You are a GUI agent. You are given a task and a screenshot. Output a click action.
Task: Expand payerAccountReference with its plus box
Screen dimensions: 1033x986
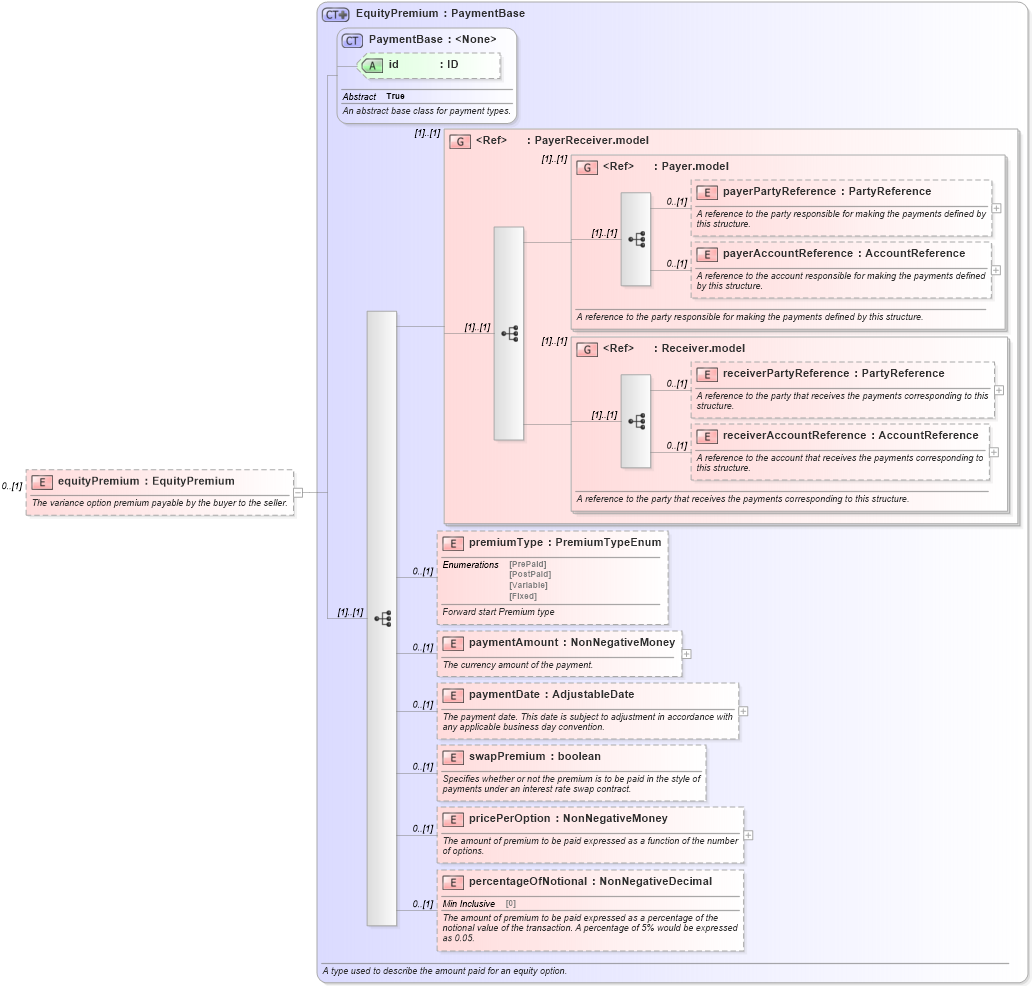click(x=996, y=270)
